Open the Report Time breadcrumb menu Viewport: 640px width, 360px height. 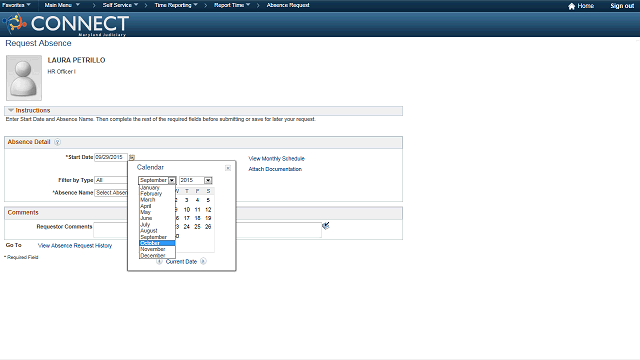coord(232,5)
